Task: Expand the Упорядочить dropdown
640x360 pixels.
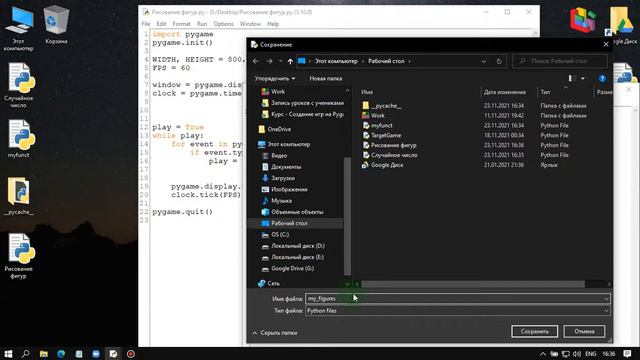Action: pos(275,78)
